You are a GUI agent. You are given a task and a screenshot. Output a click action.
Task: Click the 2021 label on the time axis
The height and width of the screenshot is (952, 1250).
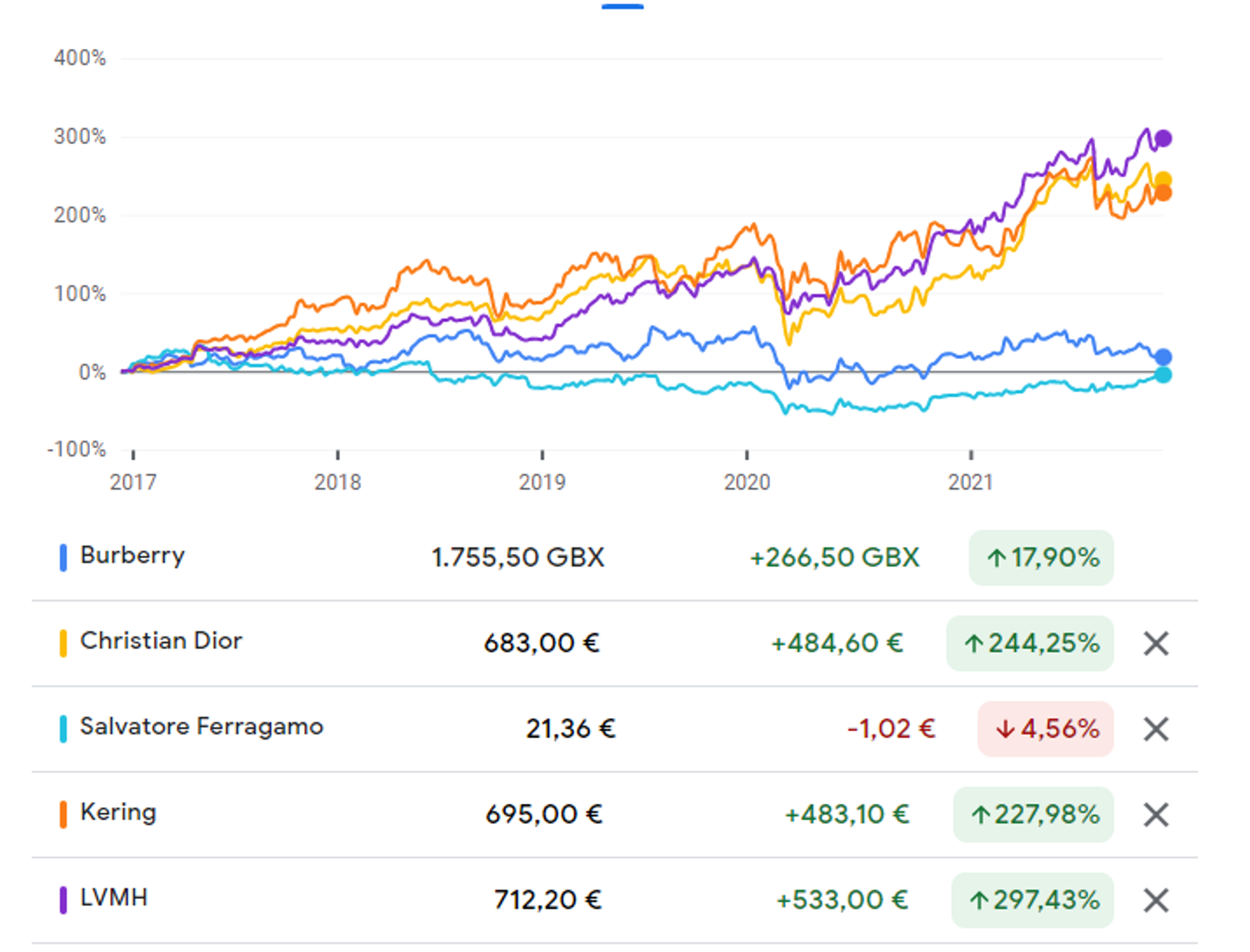coord(971,482)
